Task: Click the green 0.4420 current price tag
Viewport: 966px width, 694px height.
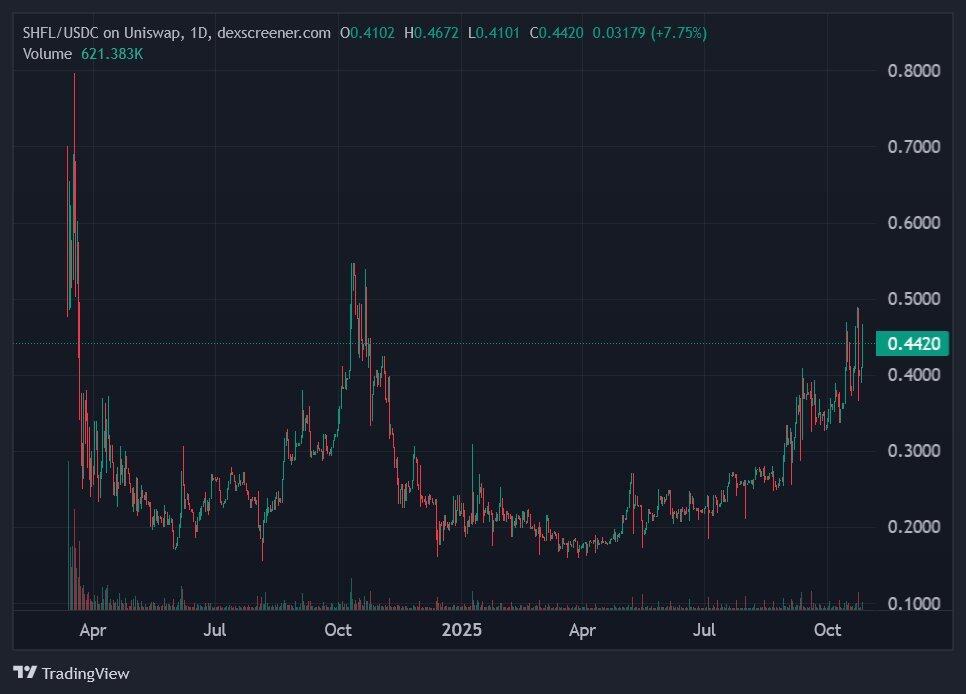Action: click(913, 345)
